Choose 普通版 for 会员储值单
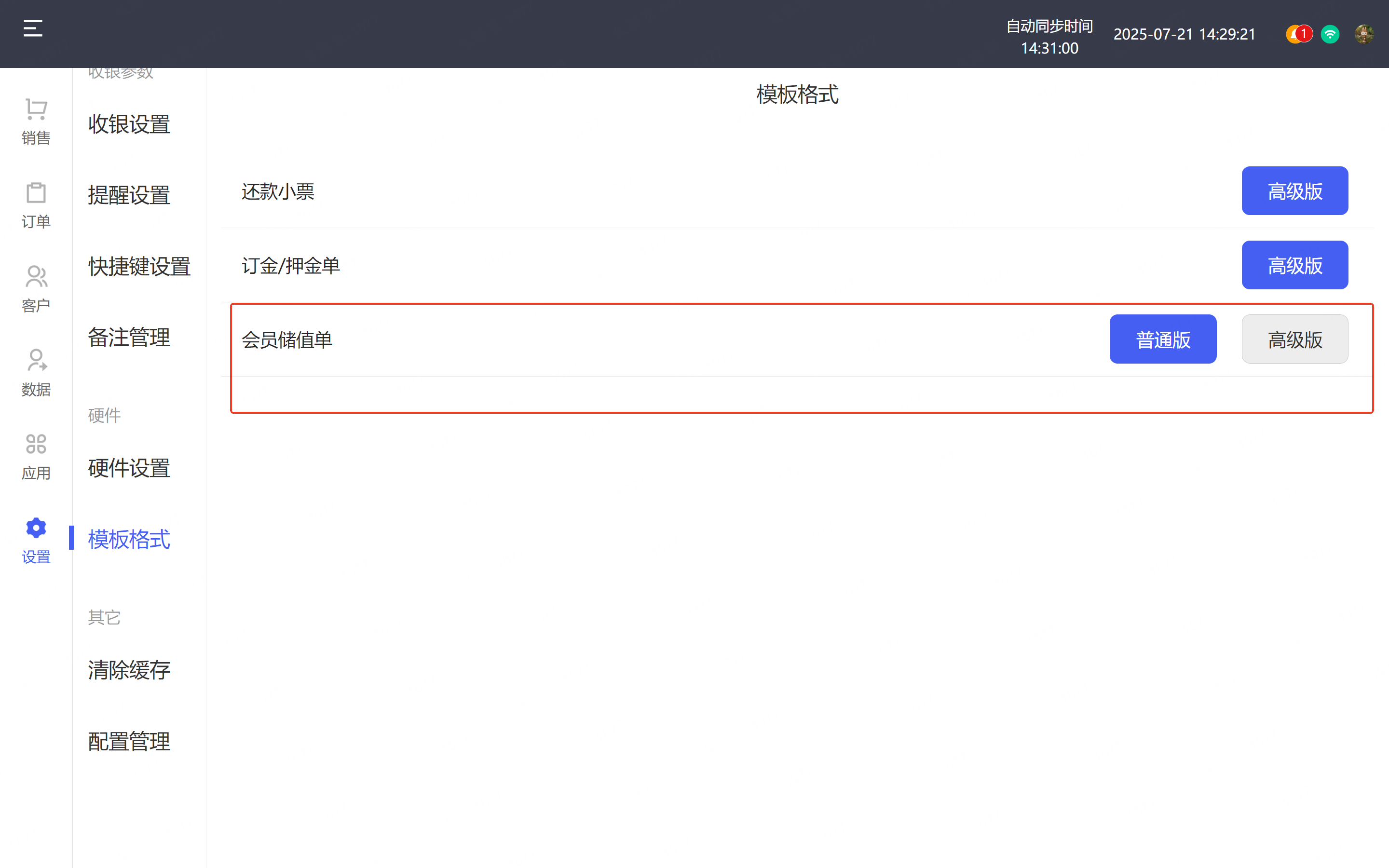 pyautogui.click(x=1163, y=339)
